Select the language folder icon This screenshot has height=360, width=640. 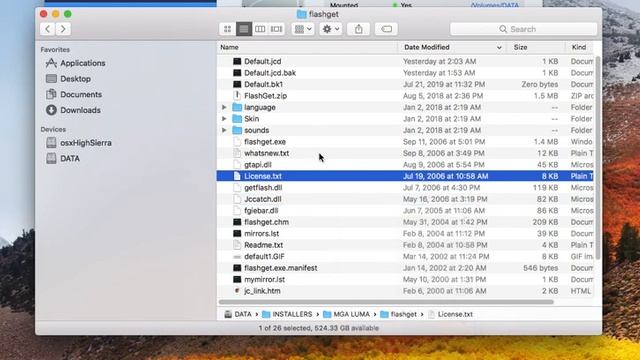pyautogui.click(x=237, y=107)
